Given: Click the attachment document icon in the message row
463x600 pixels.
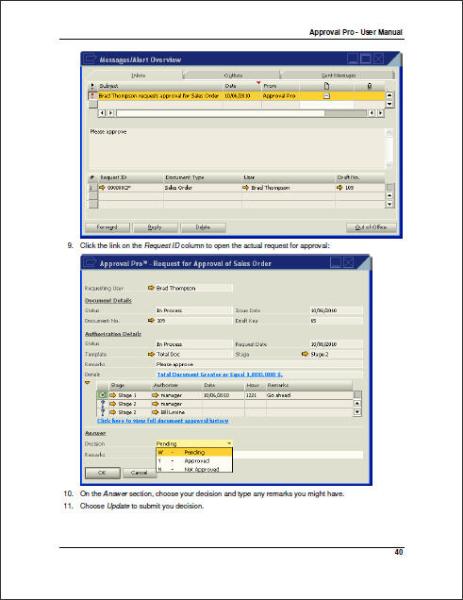Looking at the screenshot, I should tap(326, 96).
